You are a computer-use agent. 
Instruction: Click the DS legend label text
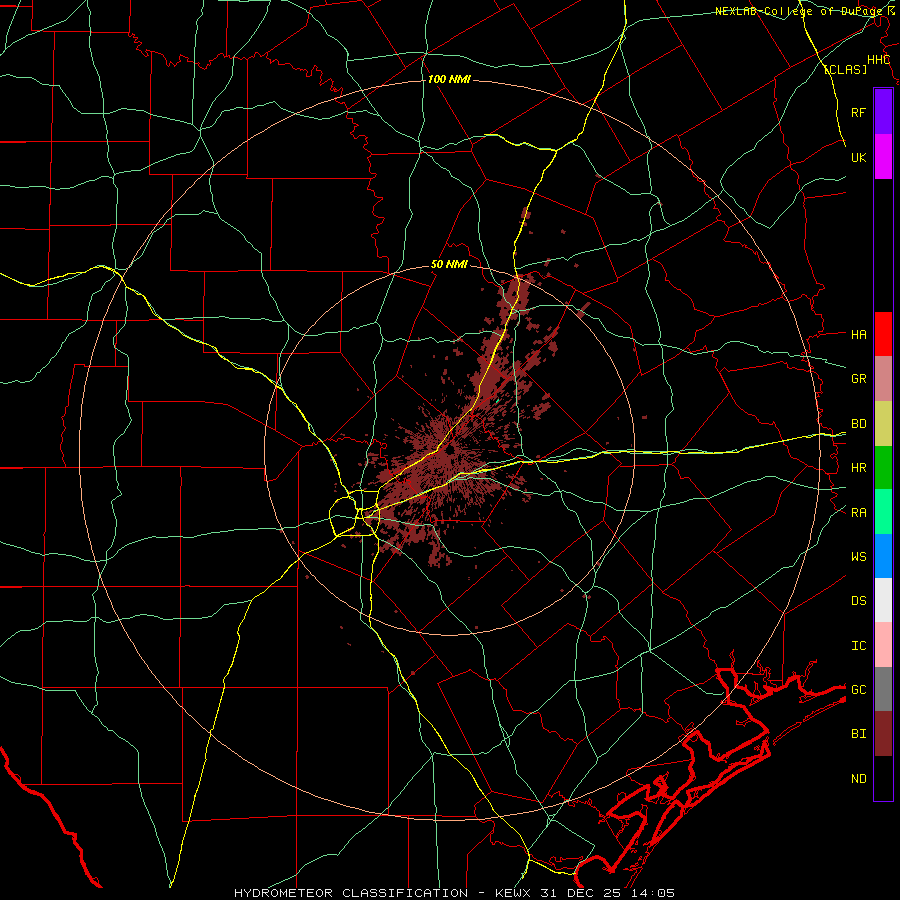(x=858, y=601)
